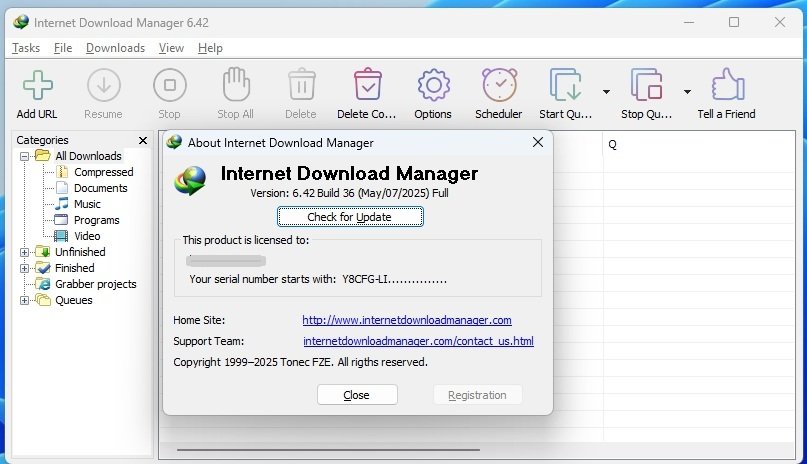Click the horizontal scrollbar of download list
The height and width of the screenshot is (464, 807).
coord(328,450)
